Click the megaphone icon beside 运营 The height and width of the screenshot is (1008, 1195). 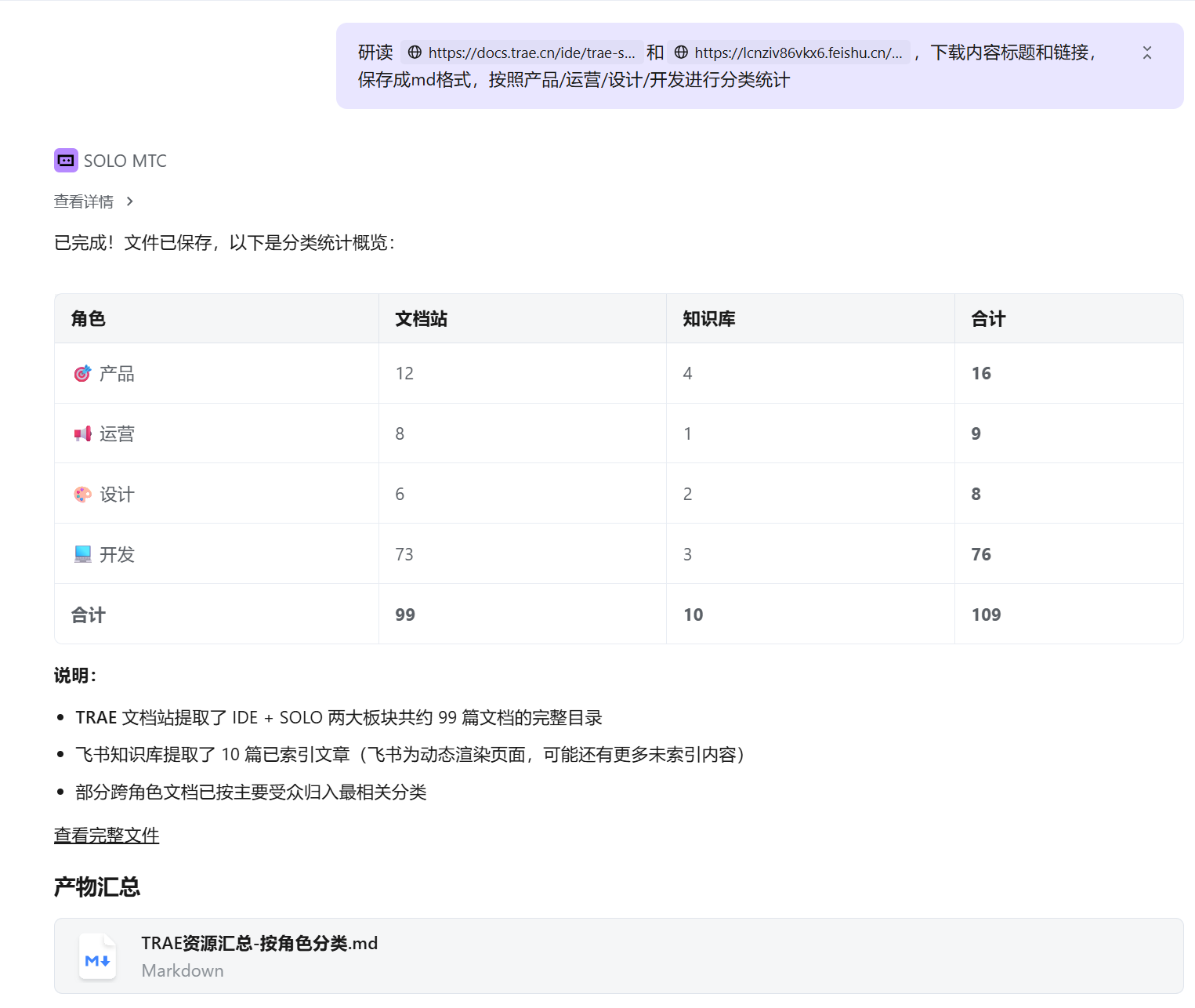tap(82, 434)
